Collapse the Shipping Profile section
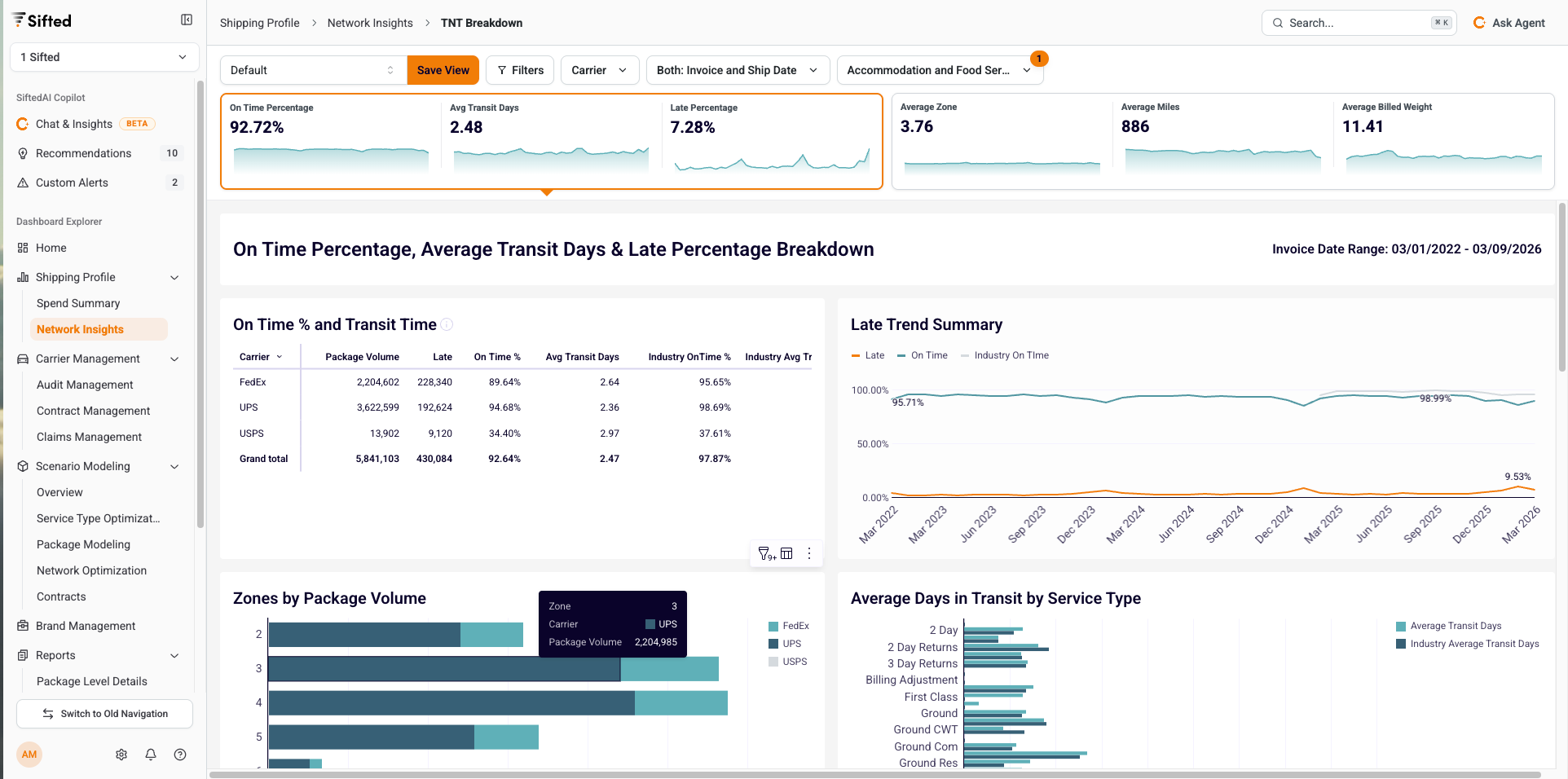 [174, 277]
